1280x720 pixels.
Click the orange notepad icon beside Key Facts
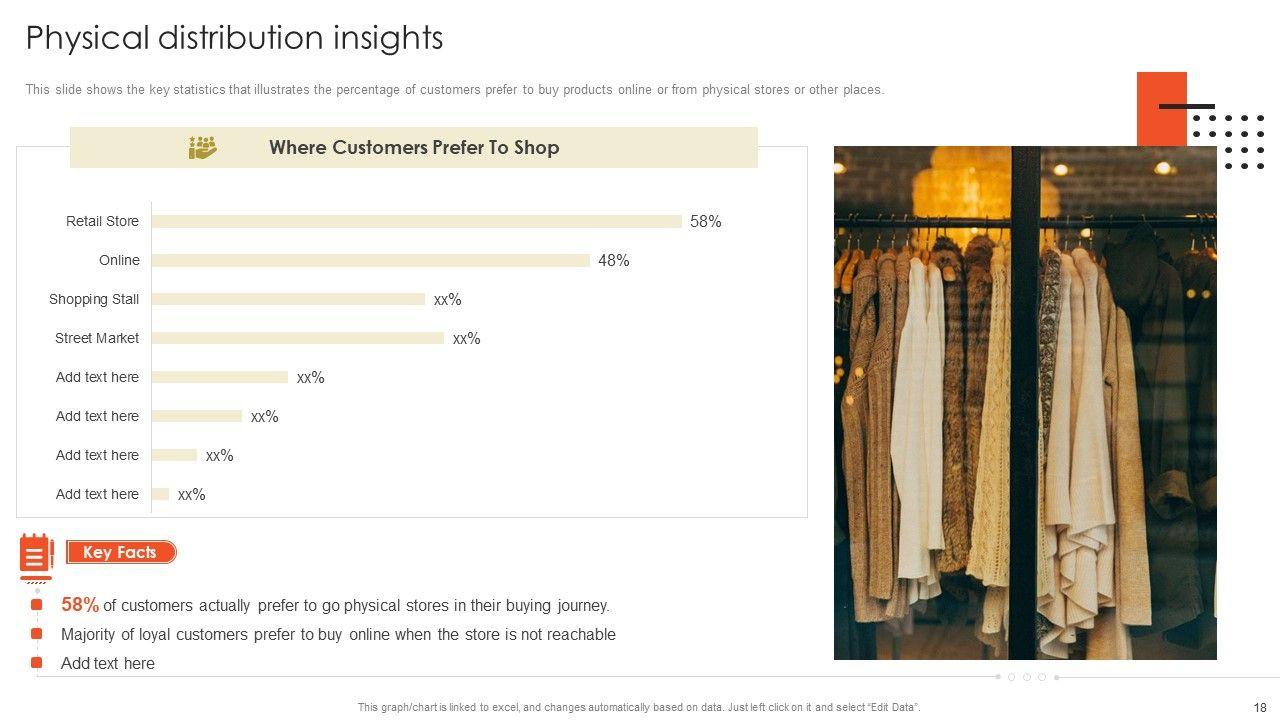point(36,555)
